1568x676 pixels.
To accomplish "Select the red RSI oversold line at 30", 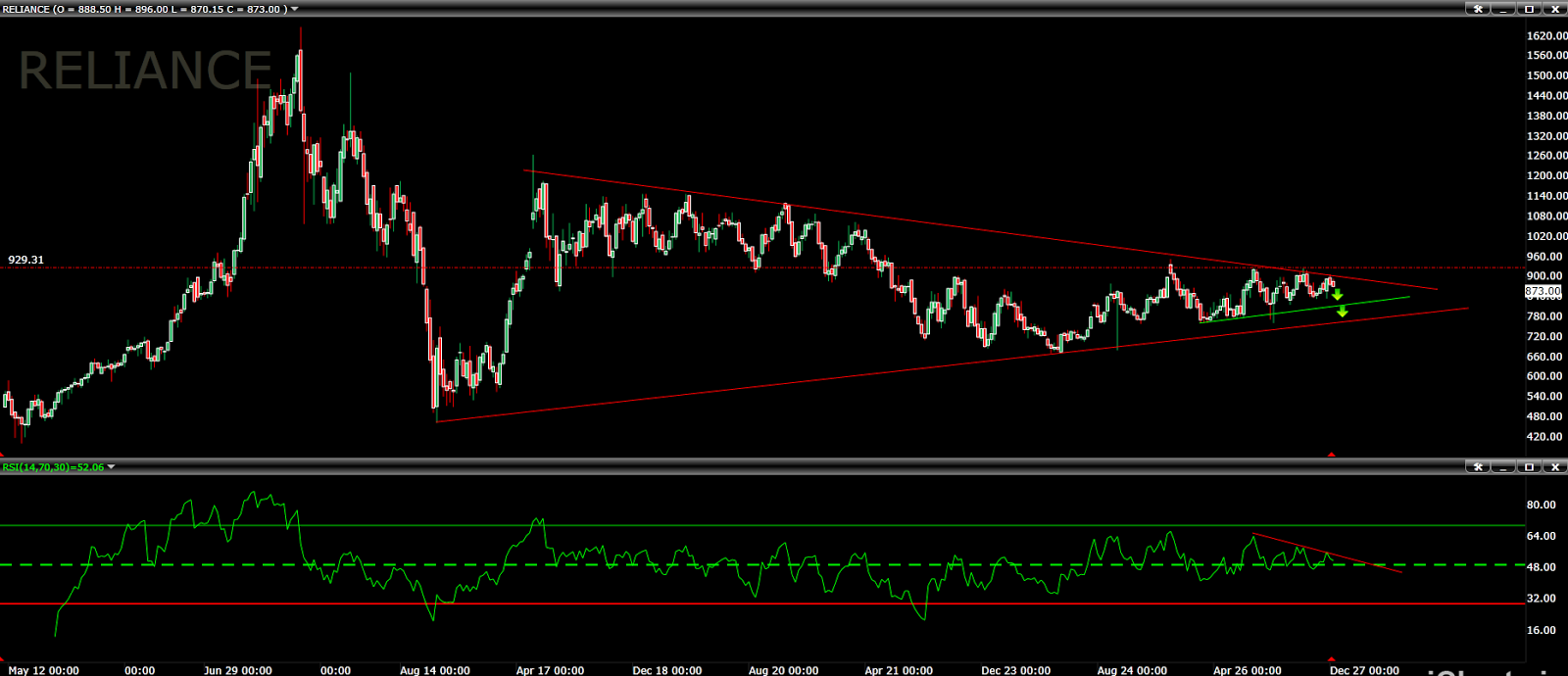I will (762, 604).
